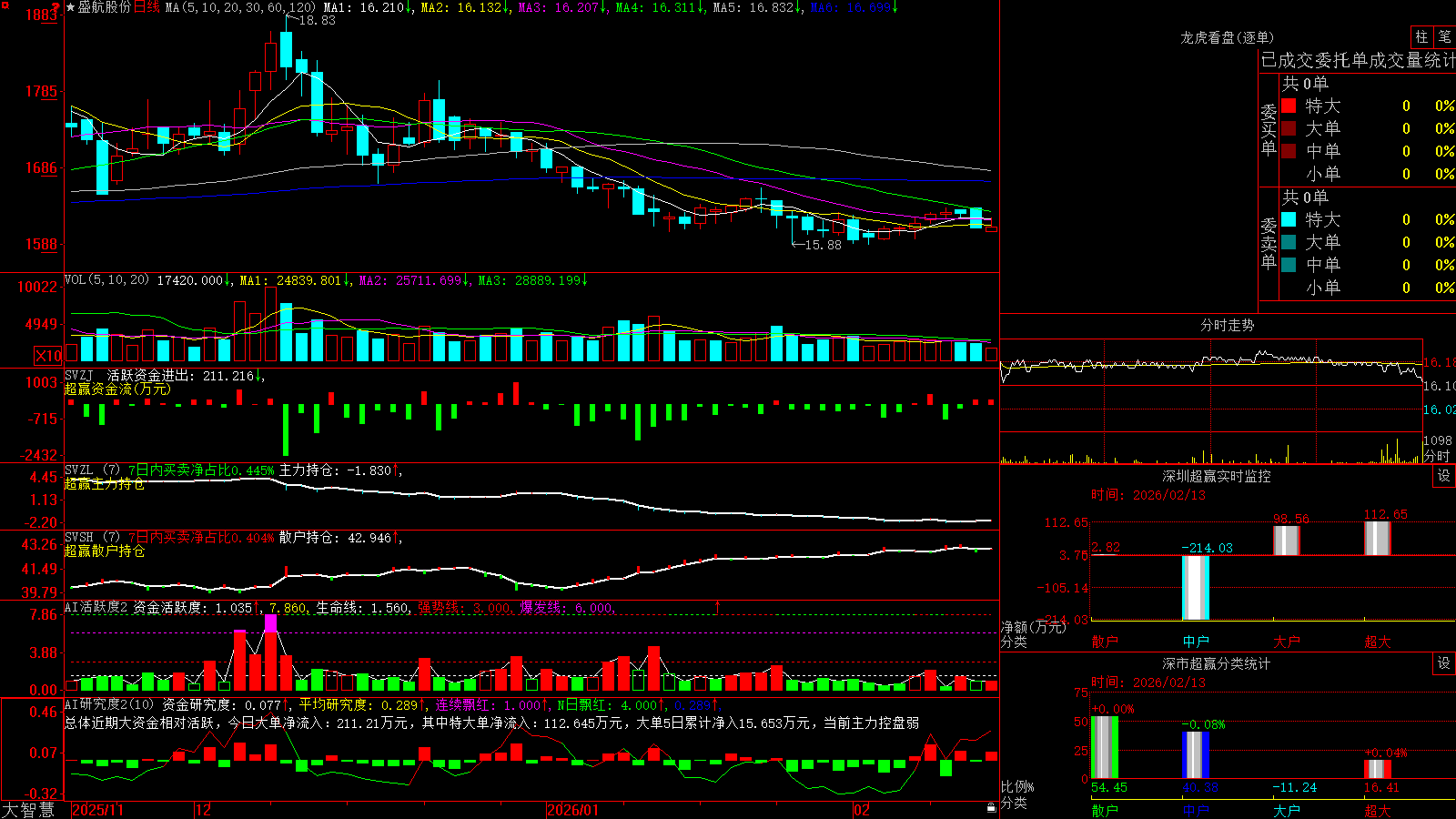Click the 02 month timeline marker
This screenshot has height=819, width=1456.
(x=861, y=809)
